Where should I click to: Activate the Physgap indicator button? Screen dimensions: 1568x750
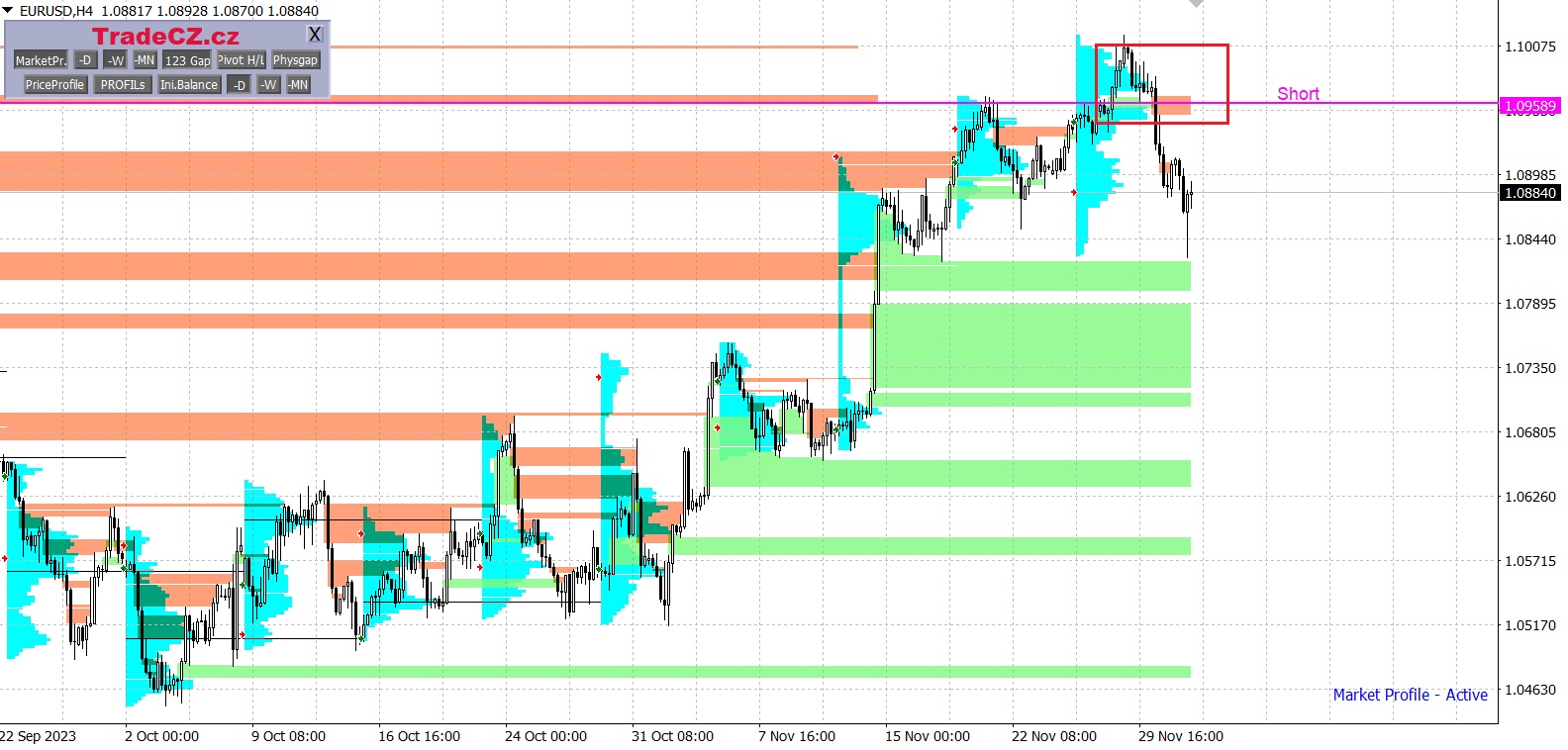pos(295,60)
